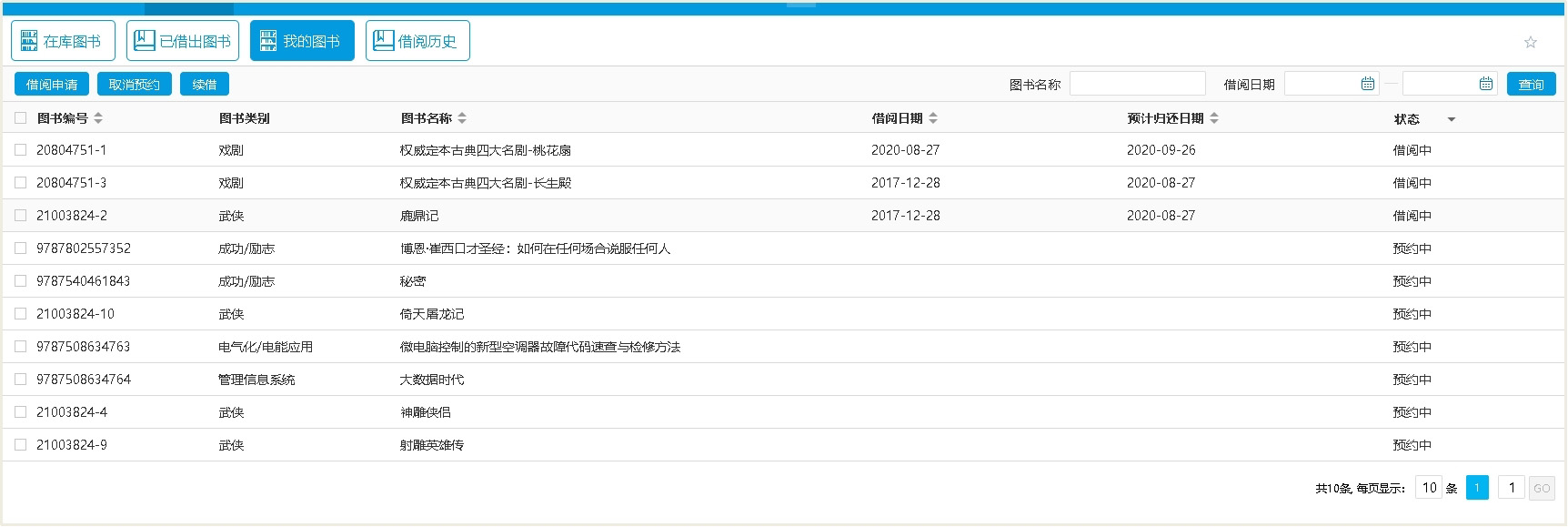Sort by 图书编号 column arrows
Image resolution: width=1568 pixels, height=527 pixels.
[x=98, y=118]
